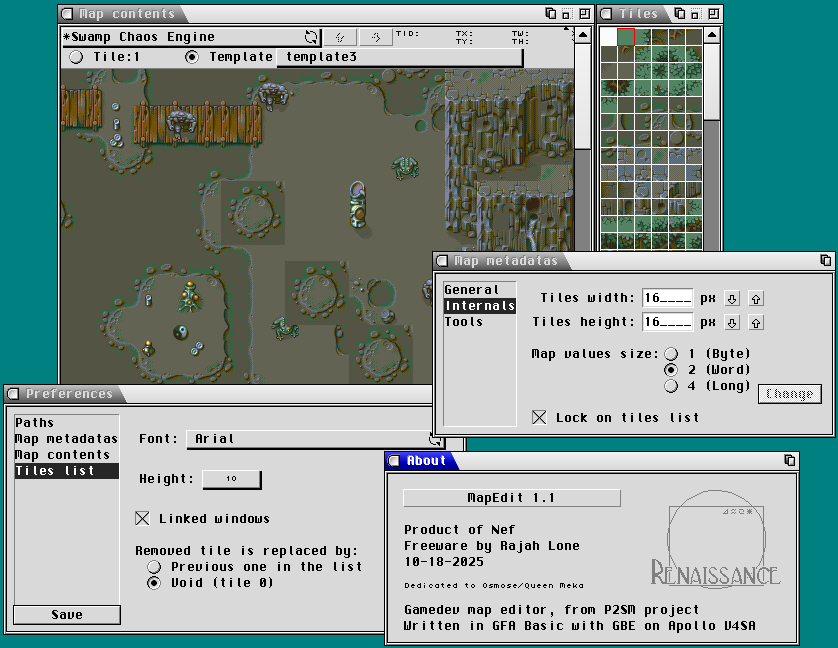Open the Height popup showing 10

(231, 479)
